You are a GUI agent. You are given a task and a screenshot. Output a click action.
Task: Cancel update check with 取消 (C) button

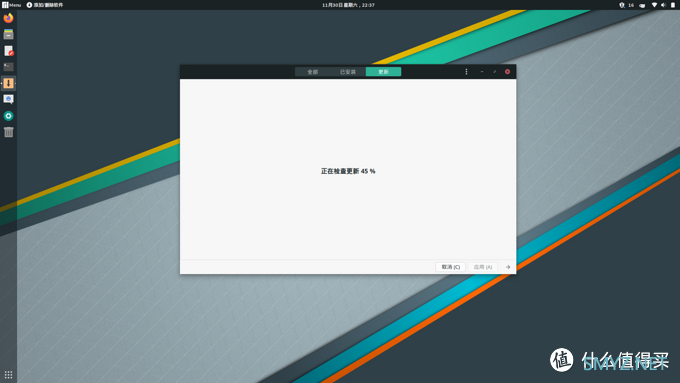coord(451,267)
